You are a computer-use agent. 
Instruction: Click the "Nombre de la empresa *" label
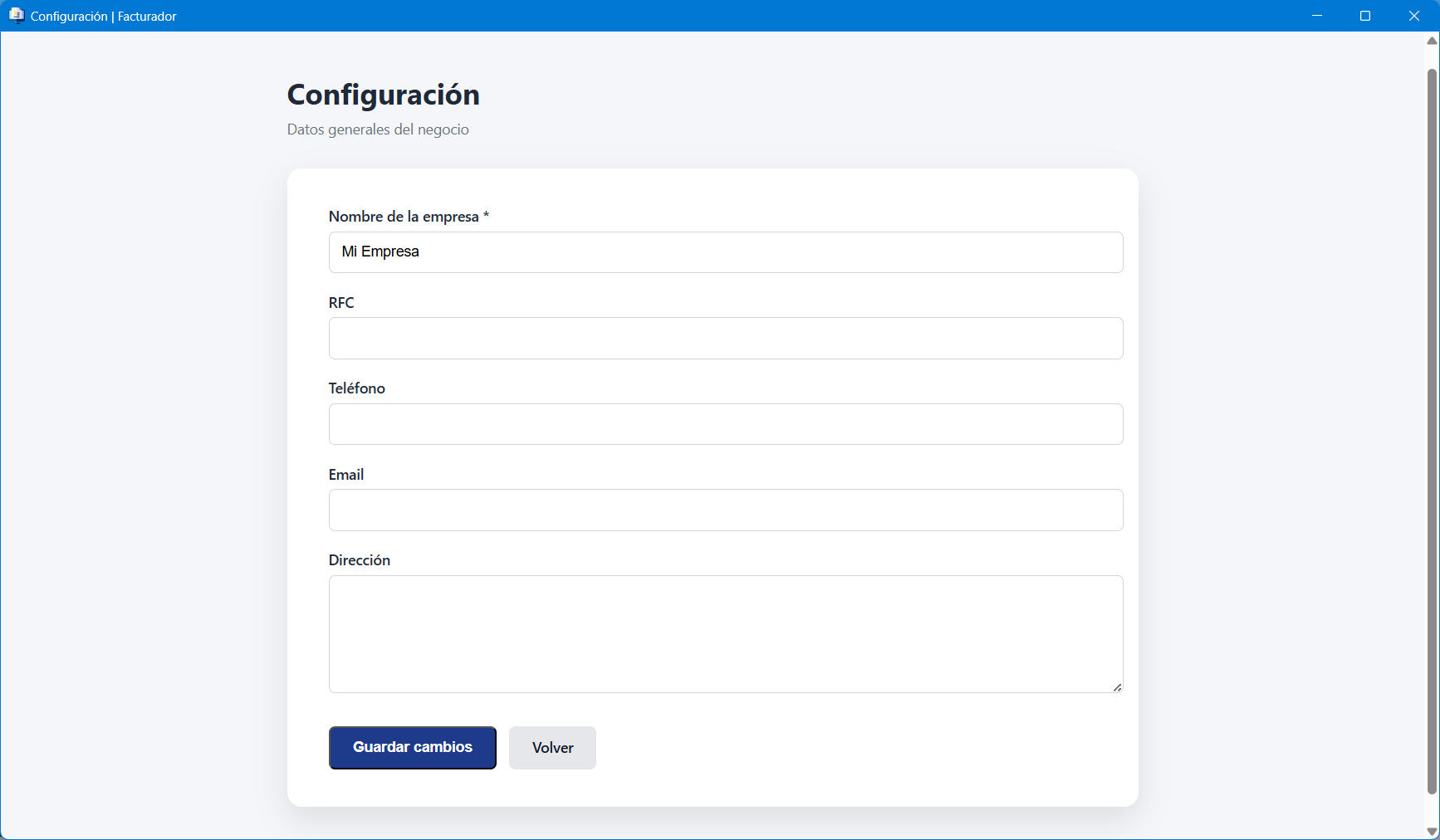click(x=409, y=217)
